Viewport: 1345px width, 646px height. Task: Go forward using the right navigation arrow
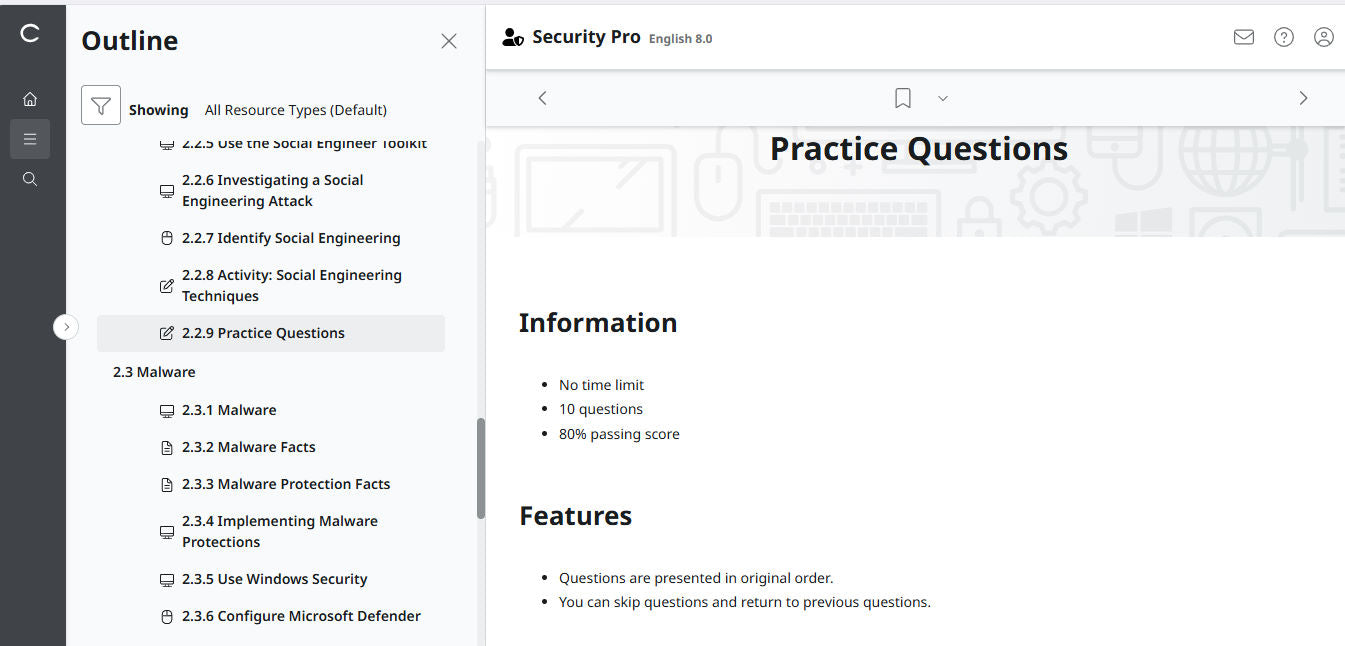[1303, 97]
